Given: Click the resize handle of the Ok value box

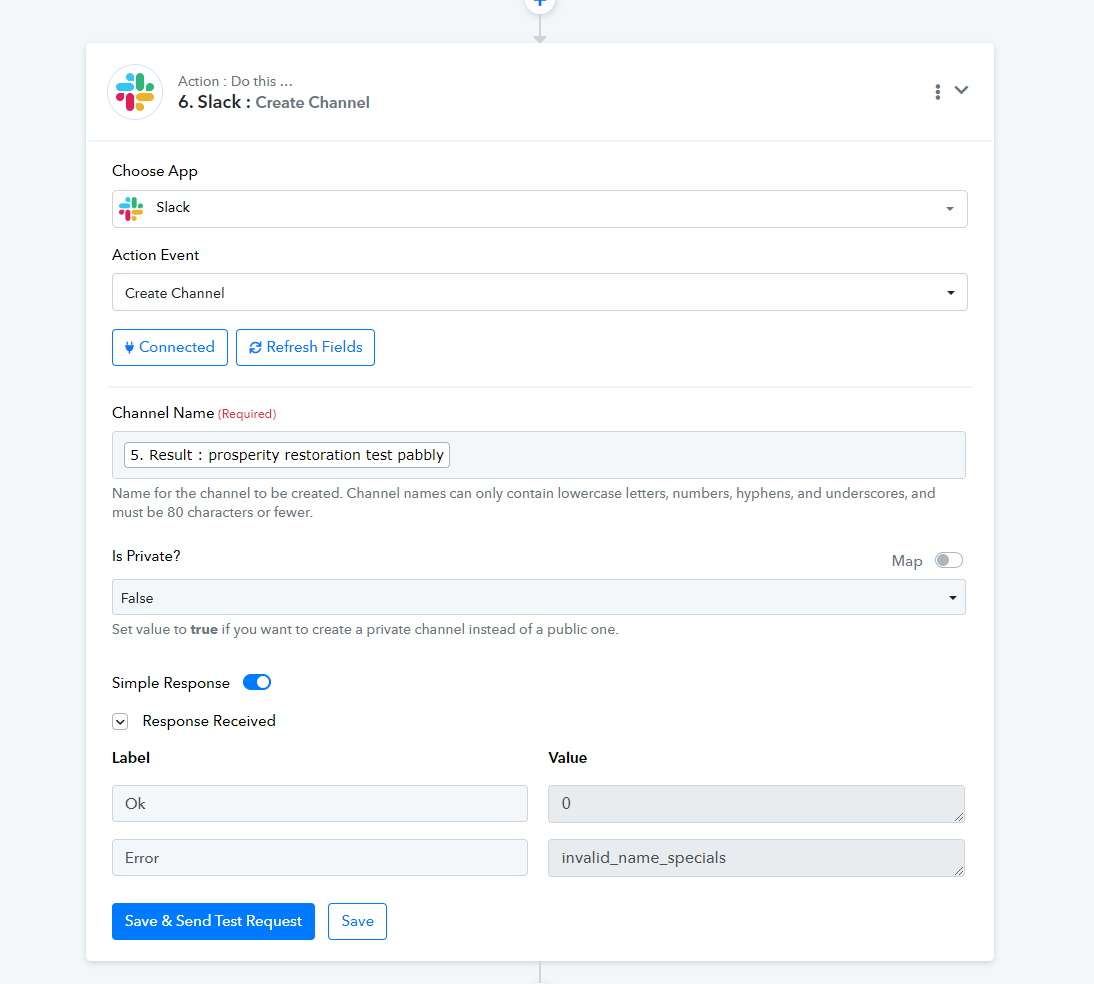Looking at the screenshot, I should tap(959, 817).
